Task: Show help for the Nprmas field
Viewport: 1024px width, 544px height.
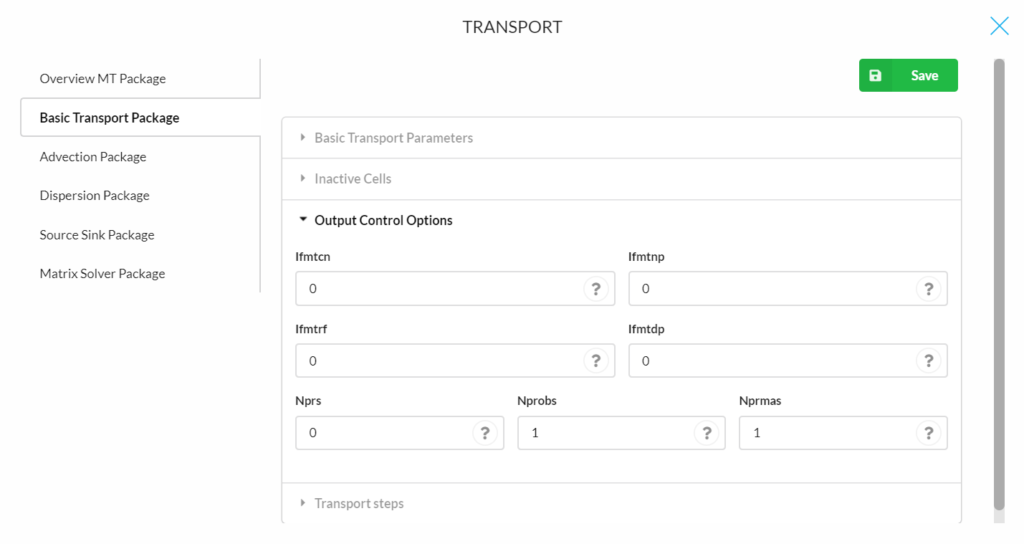Action: pyautogui.click(x=928, y=433)
